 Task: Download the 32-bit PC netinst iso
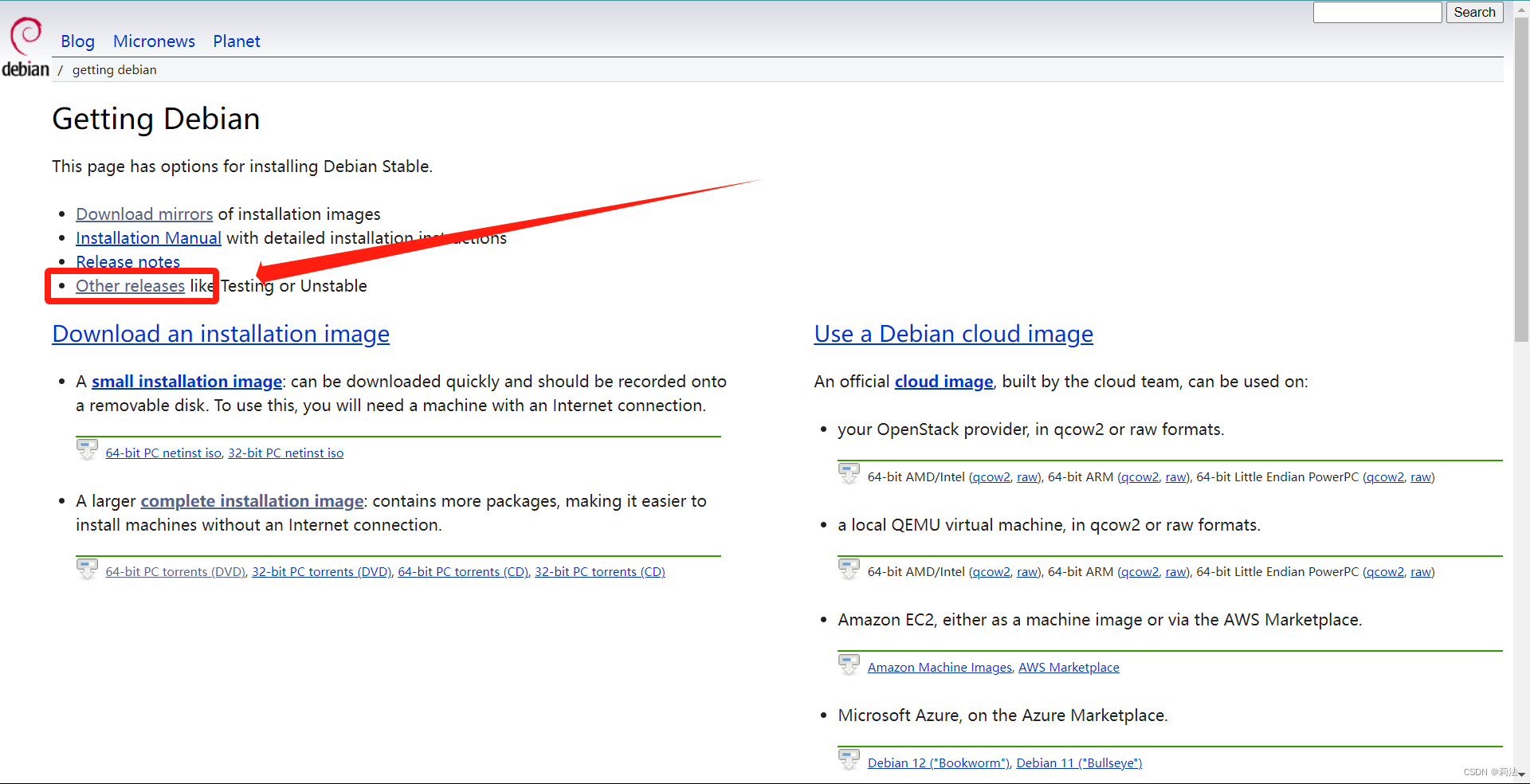(x=286, y=453)
